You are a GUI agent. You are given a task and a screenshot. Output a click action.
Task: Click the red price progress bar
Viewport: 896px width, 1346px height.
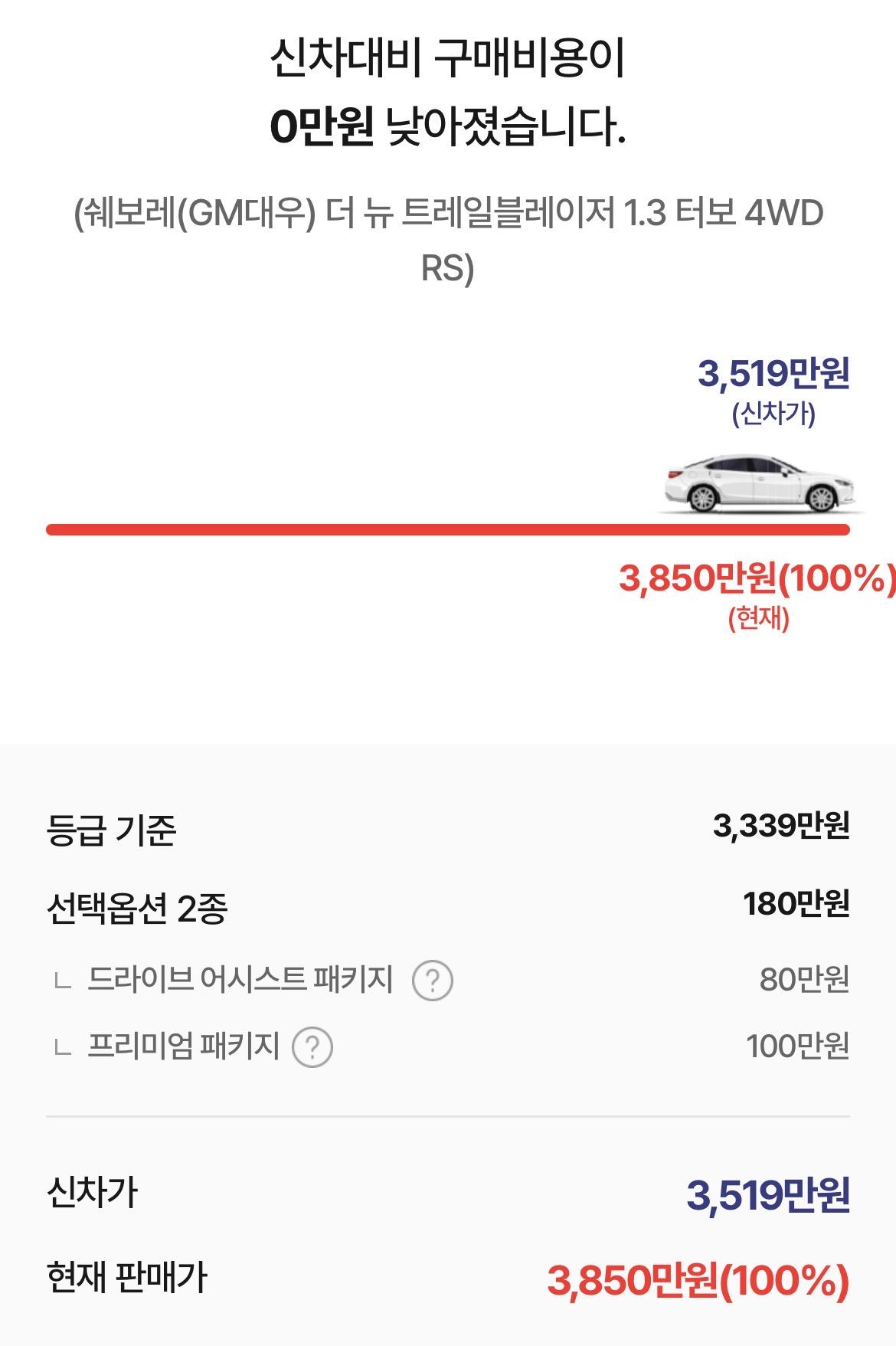pos(448,529)
